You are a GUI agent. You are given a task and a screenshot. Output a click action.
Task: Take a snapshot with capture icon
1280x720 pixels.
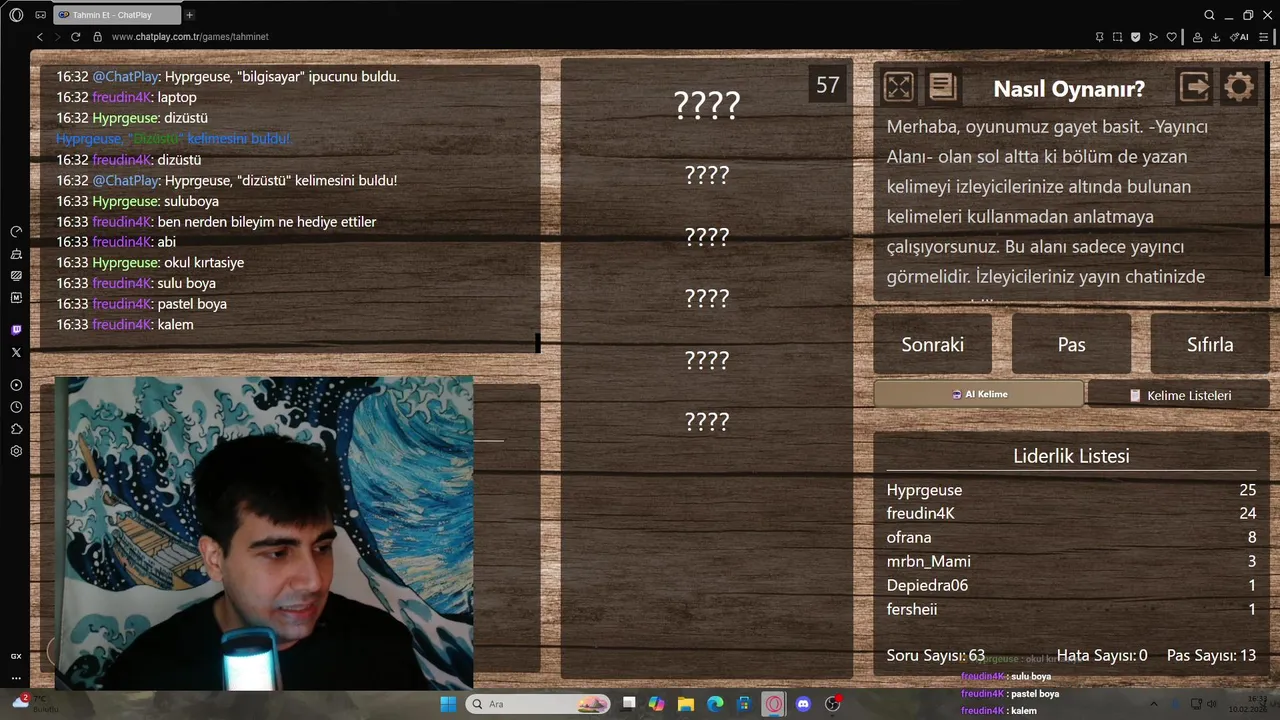coord(1118,37)
